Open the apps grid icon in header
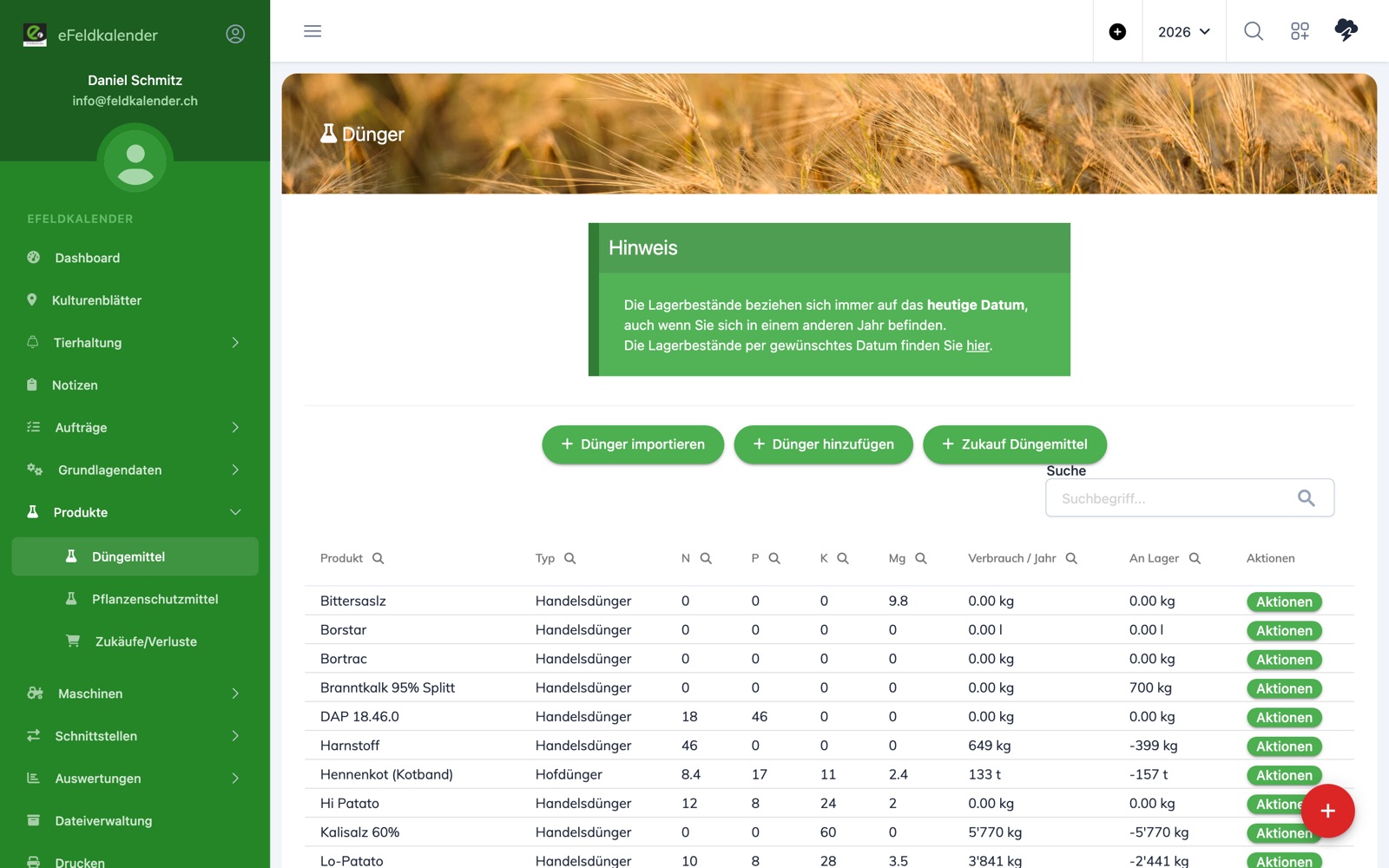The width and height of the screenshot is (1389, 868). pyautogui.click(x=1300, y=31)
